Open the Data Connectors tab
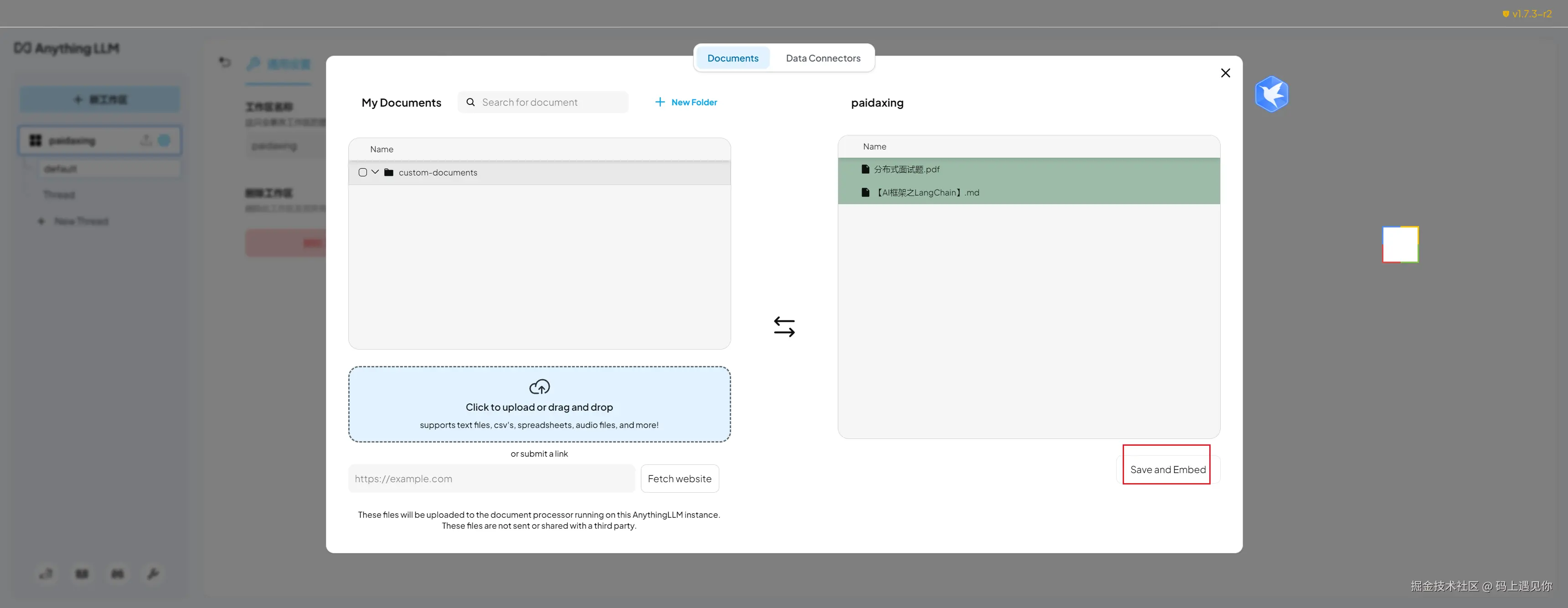The image size is (1568, 608). (x=822, y=58)
